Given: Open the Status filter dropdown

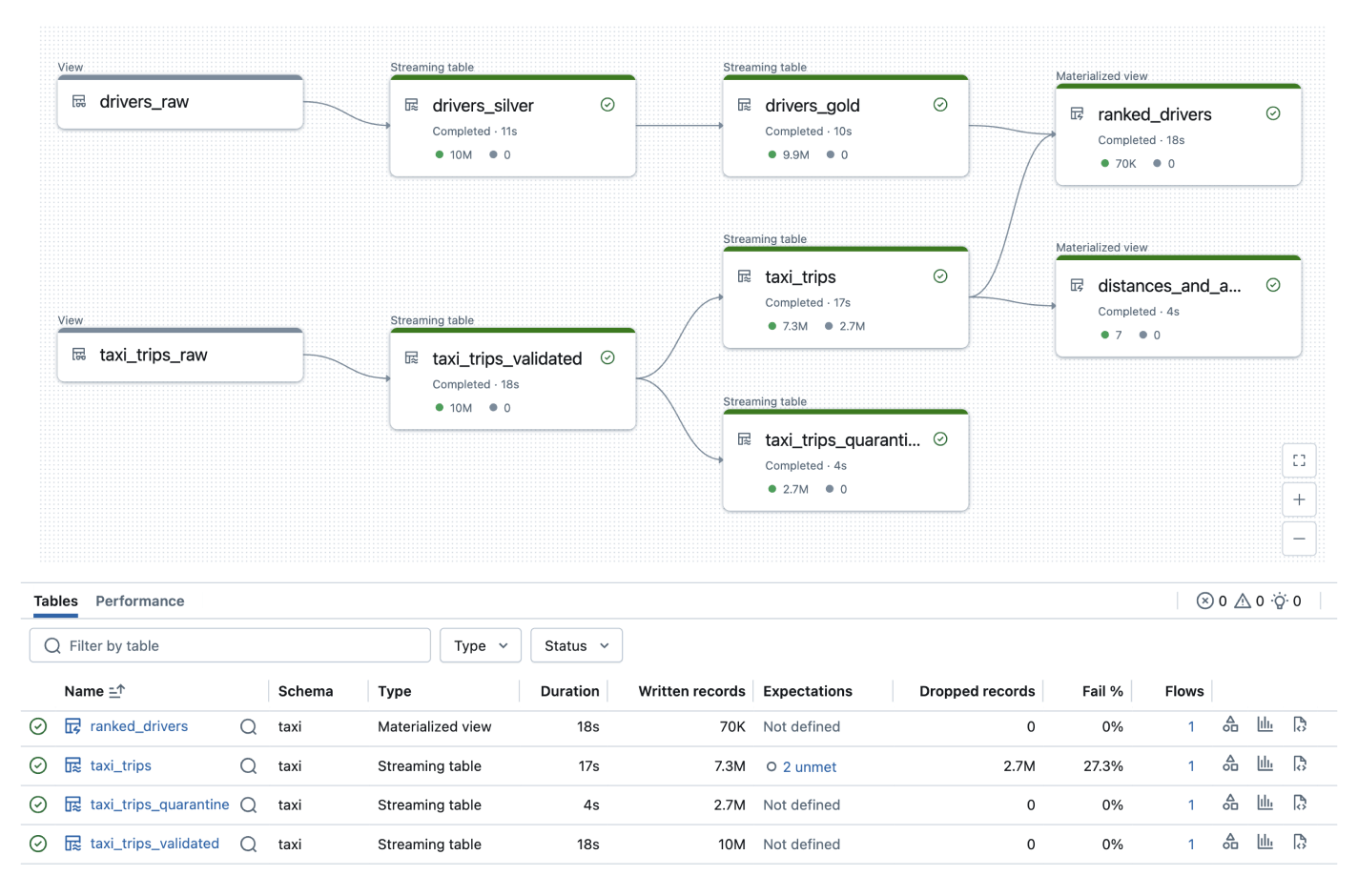Looking at the screenshot, I should click(x=576, y=645).
